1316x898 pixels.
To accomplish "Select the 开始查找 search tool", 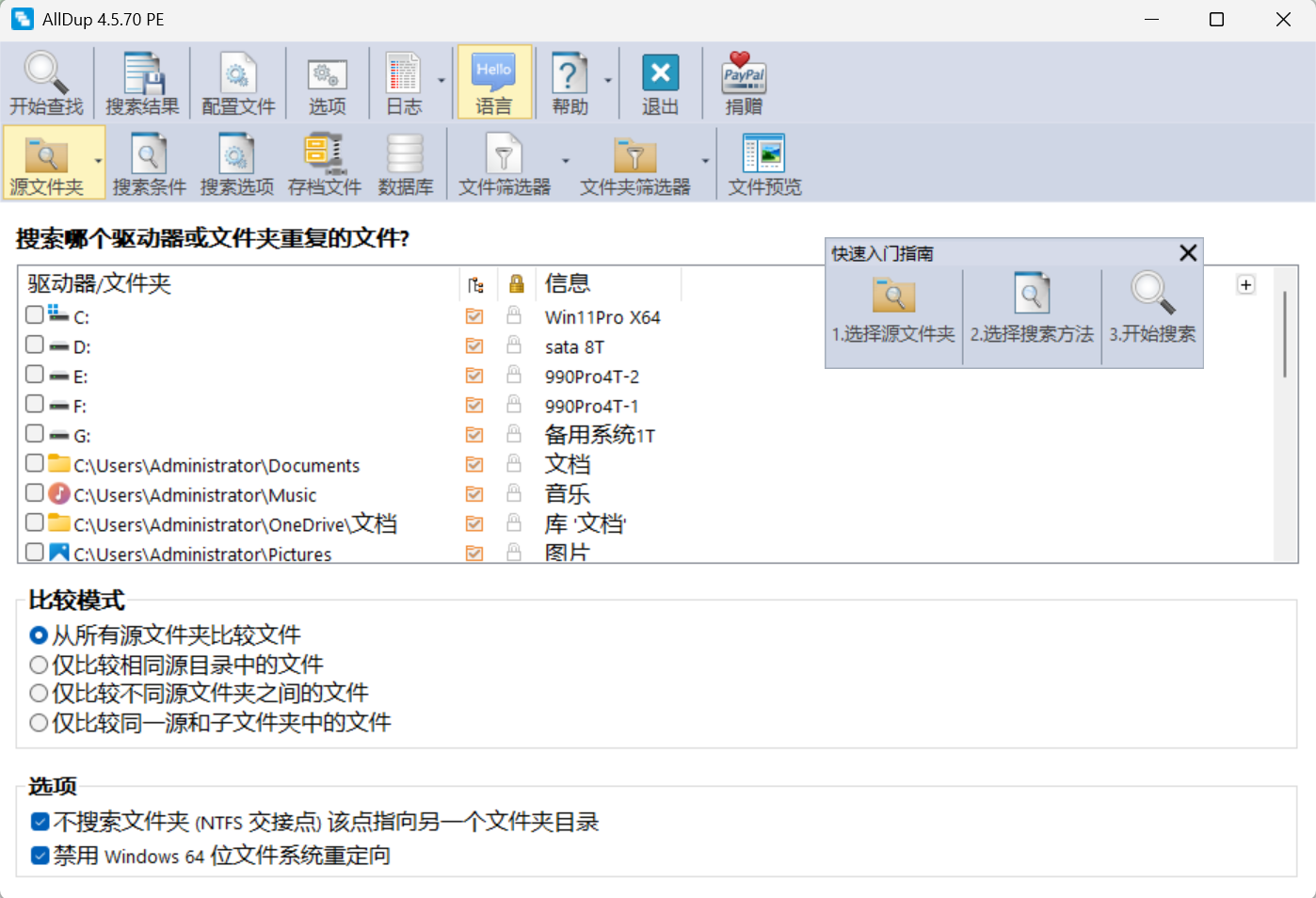I will 46,82.
